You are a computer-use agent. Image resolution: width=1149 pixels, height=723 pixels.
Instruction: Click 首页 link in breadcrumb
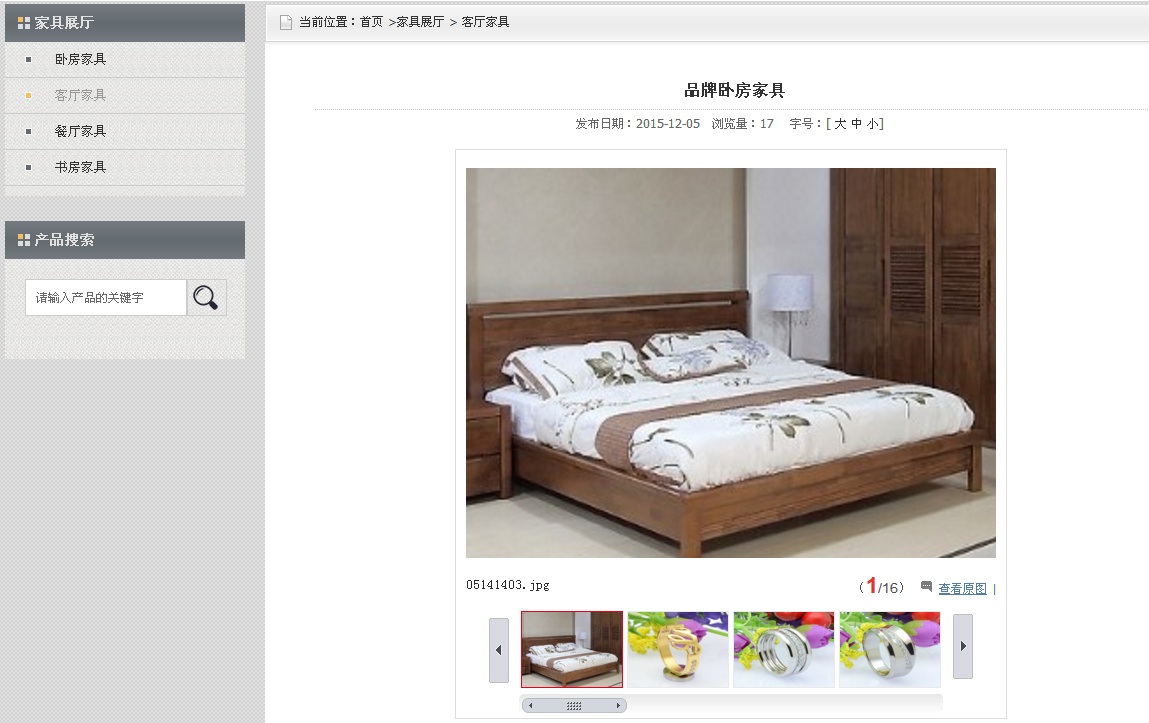pos(372,22)
